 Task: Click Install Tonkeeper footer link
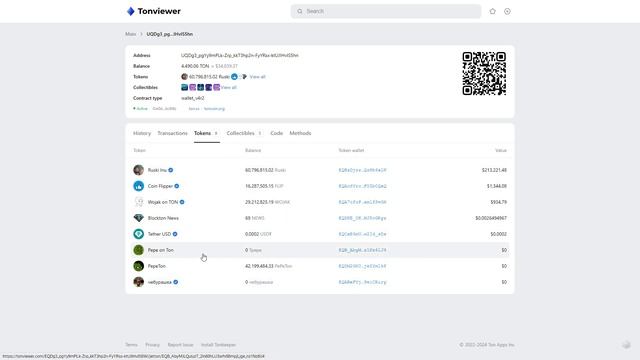point(219,345)
